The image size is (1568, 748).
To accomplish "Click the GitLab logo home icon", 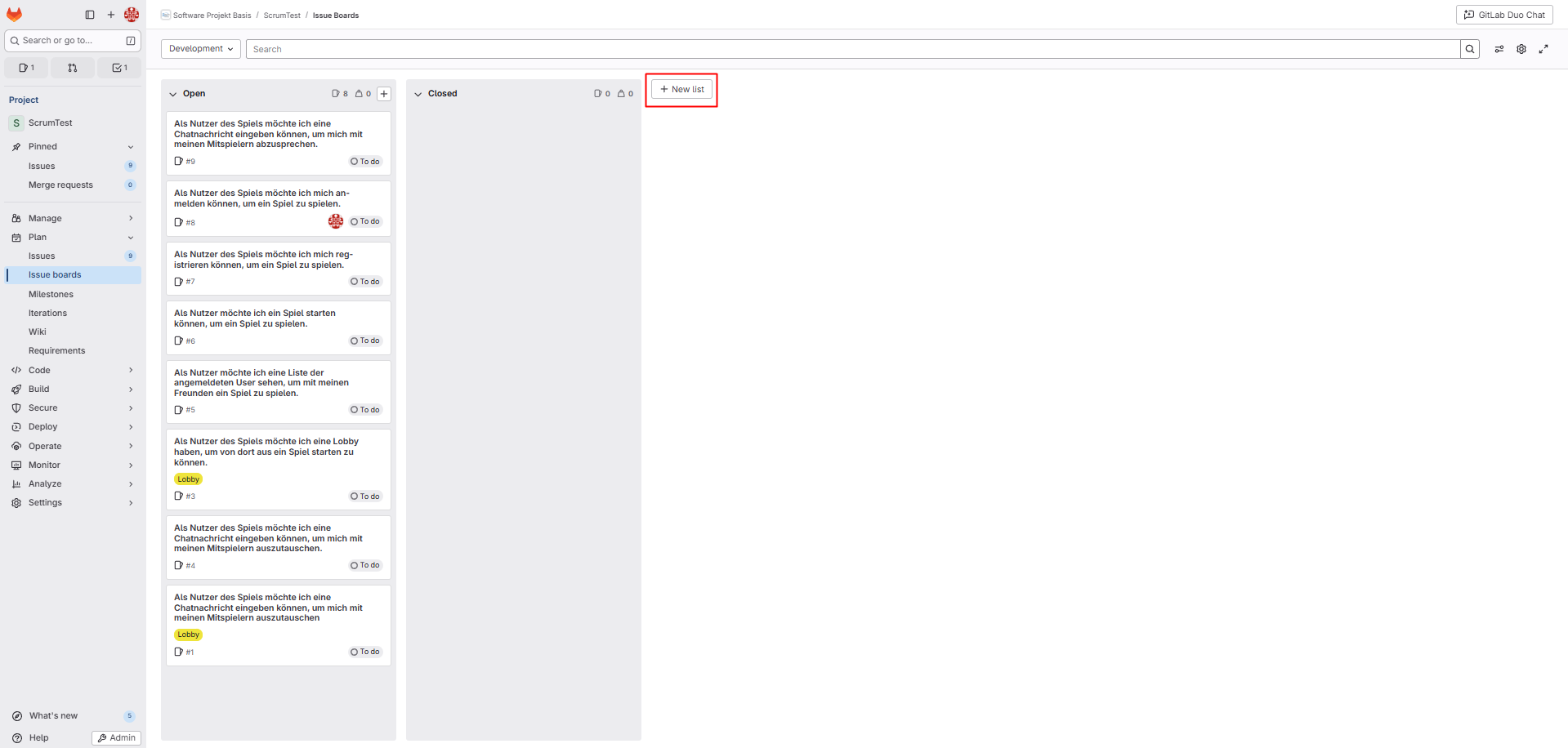I will [x=15, y=15].
